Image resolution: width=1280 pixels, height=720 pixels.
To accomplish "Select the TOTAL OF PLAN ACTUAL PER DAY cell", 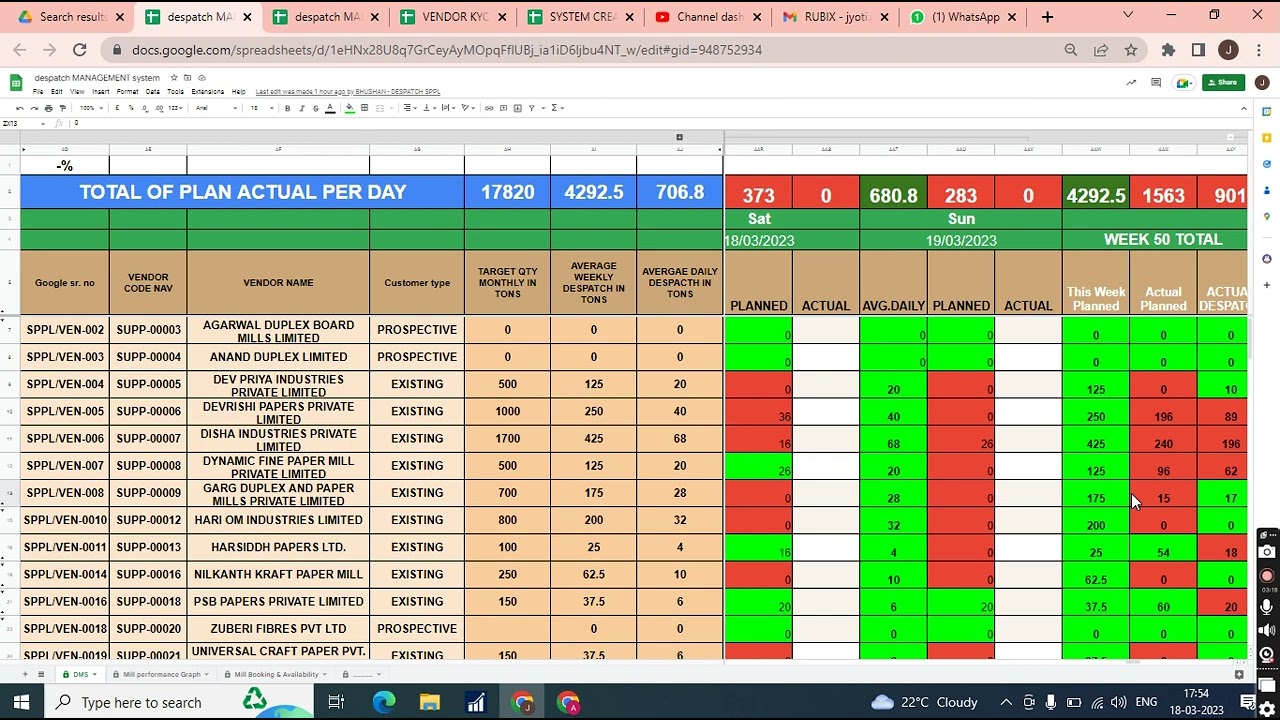I will (x=242, y=192).
